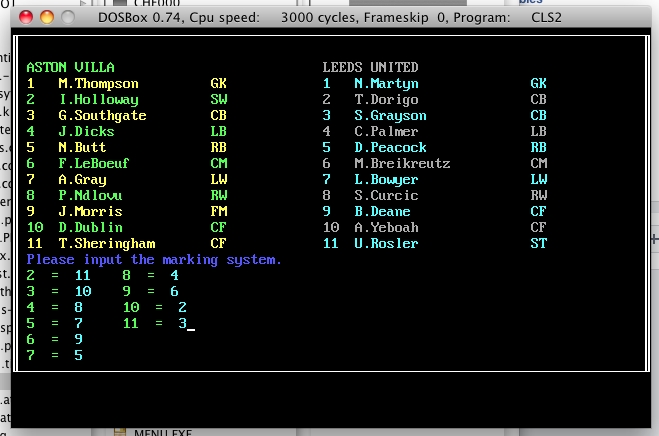Click player T.Sheringham in Aston Villa list
The width and height of the screenshot is (659, 436).
(x=106, y=243)
